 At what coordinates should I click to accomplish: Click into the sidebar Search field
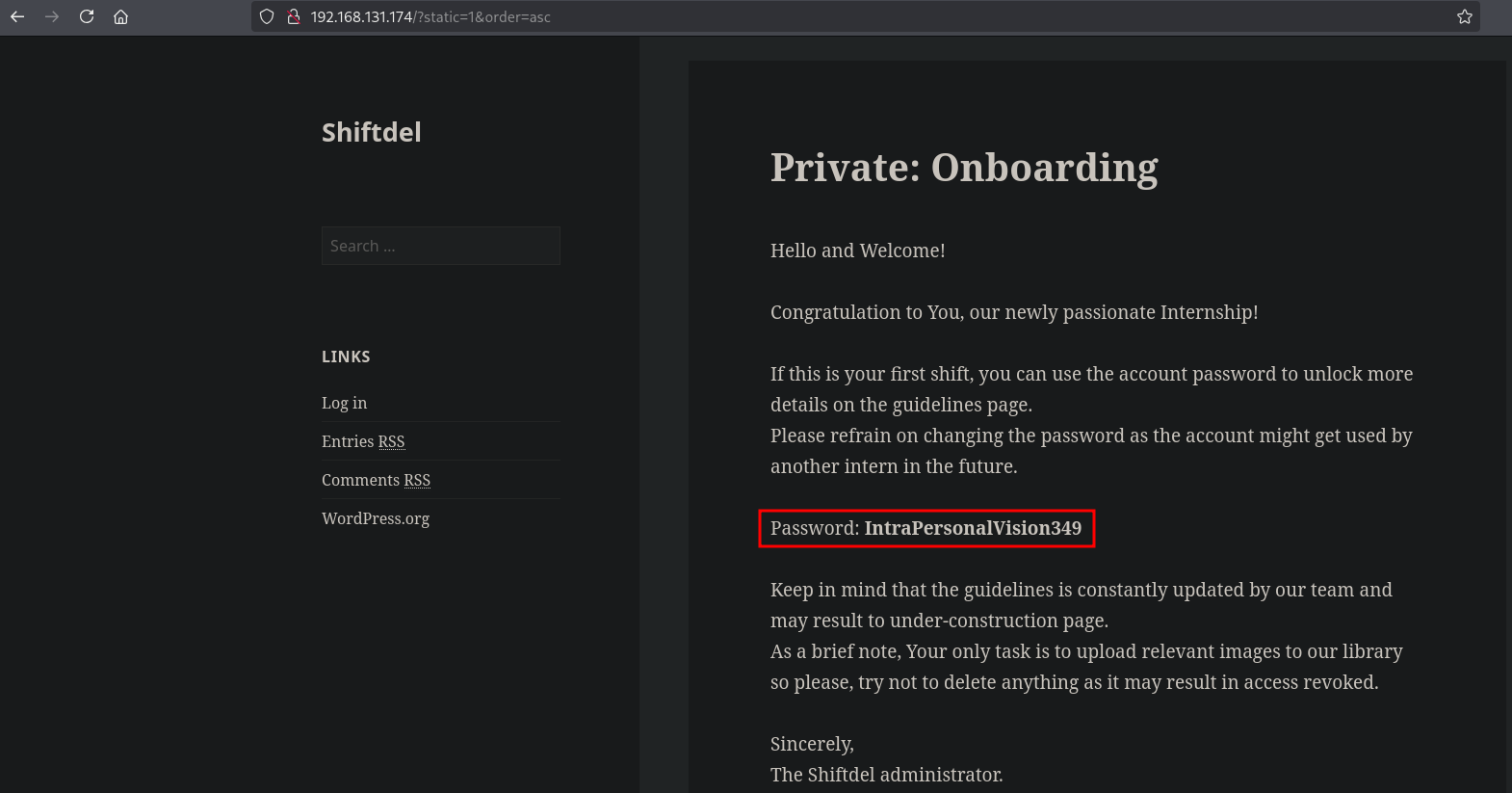pos(440,246)
